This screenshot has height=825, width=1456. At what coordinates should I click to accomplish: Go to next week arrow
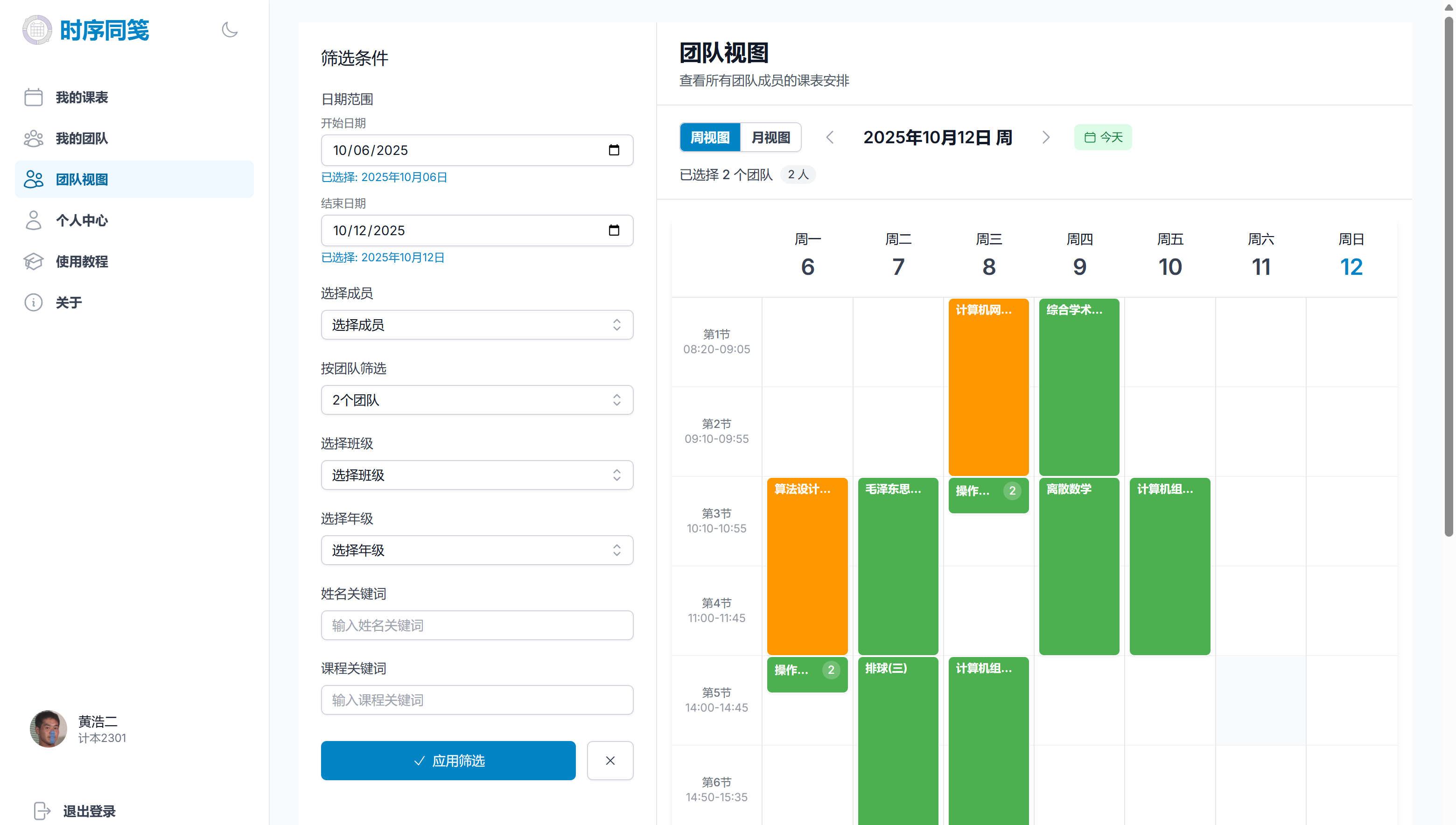tap(1046, 137)
